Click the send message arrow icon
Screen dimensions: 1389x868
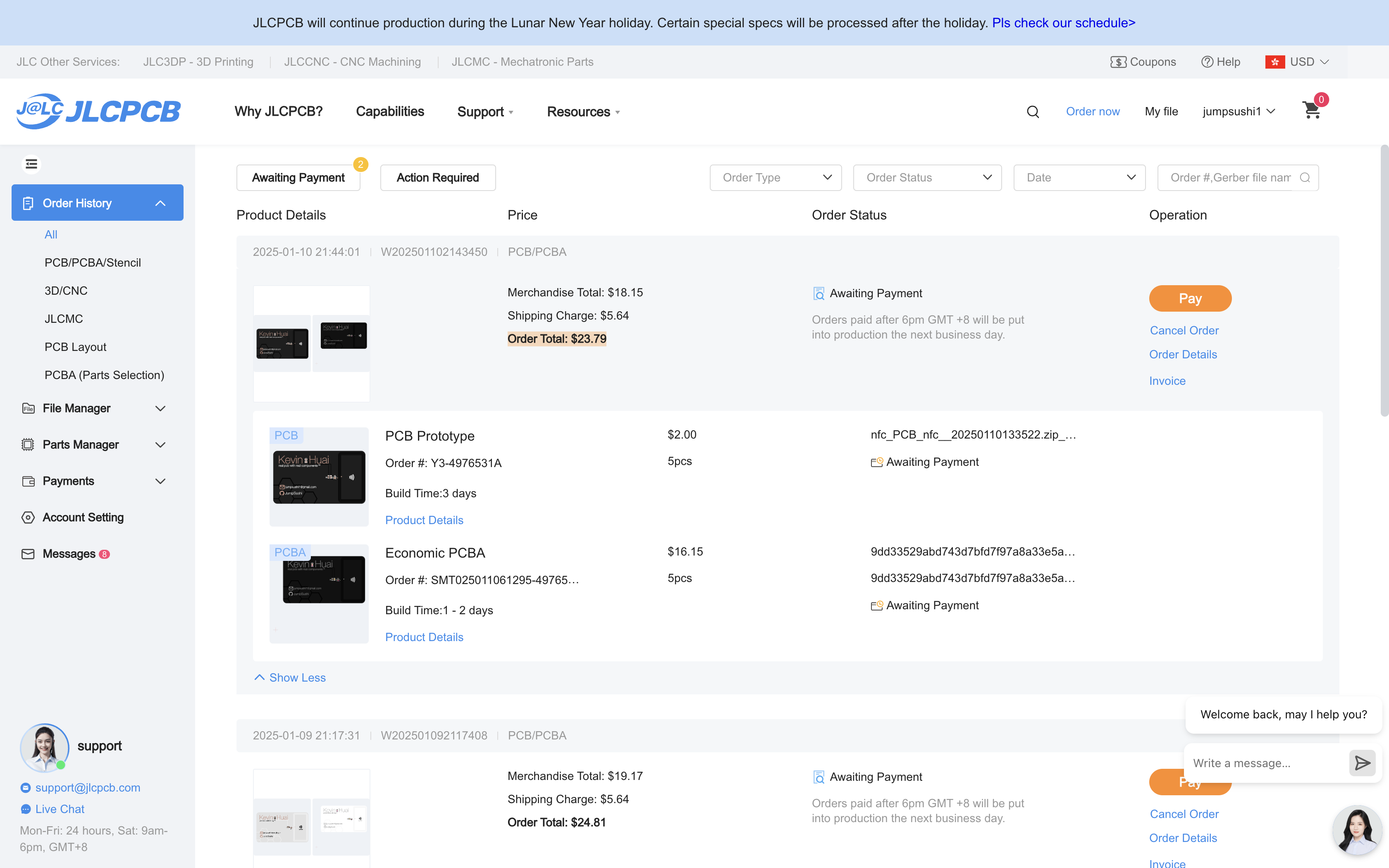pos(1362,762)
